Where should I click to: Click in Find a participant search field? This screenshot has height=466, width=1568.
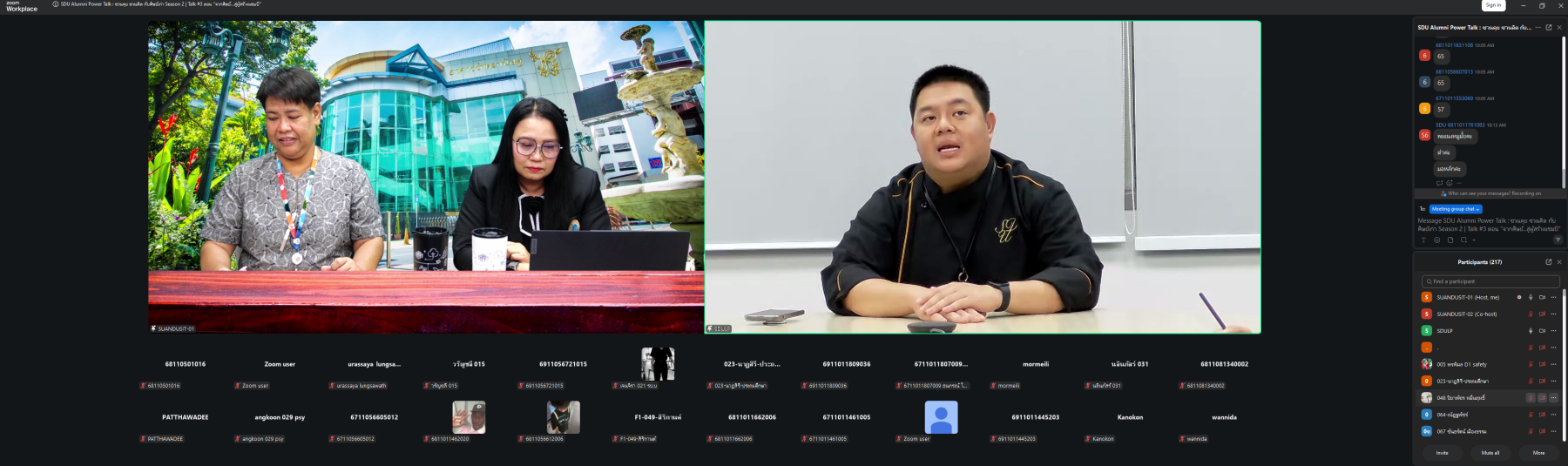(x=1490, y=281)
